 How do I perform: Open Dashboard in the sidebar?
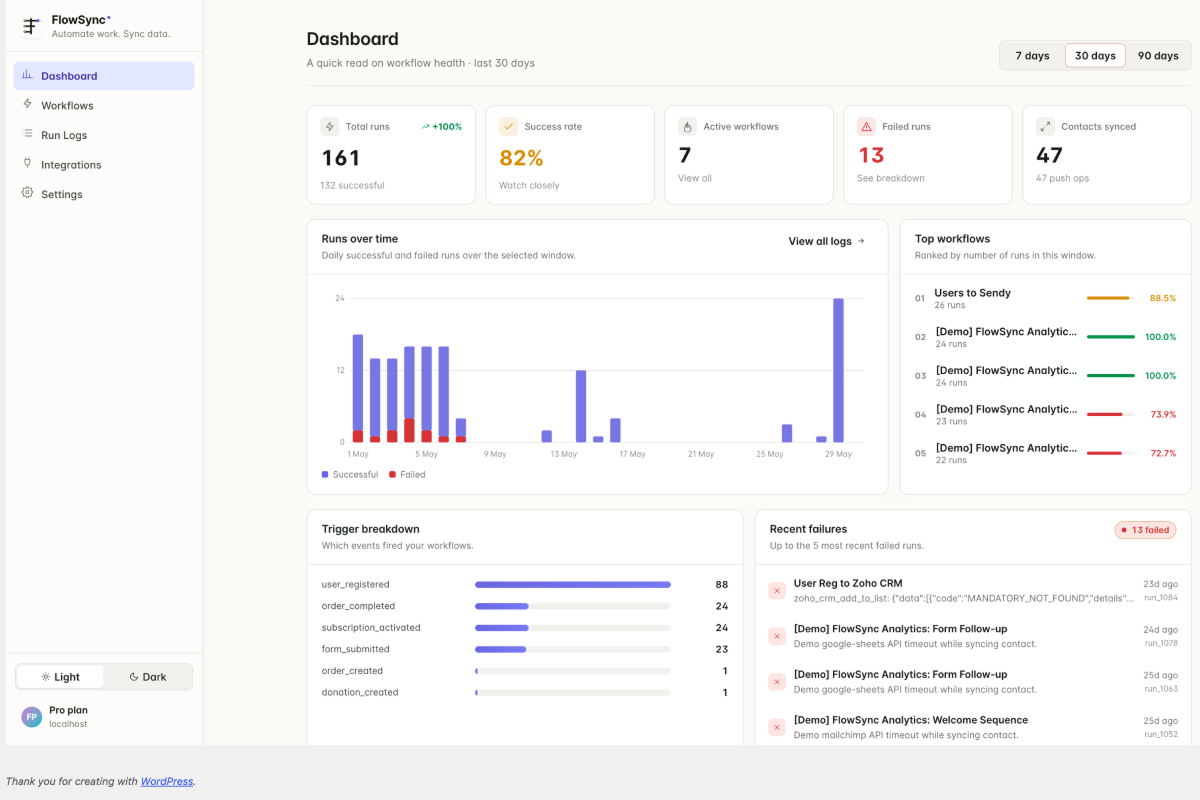click(104, 76)
